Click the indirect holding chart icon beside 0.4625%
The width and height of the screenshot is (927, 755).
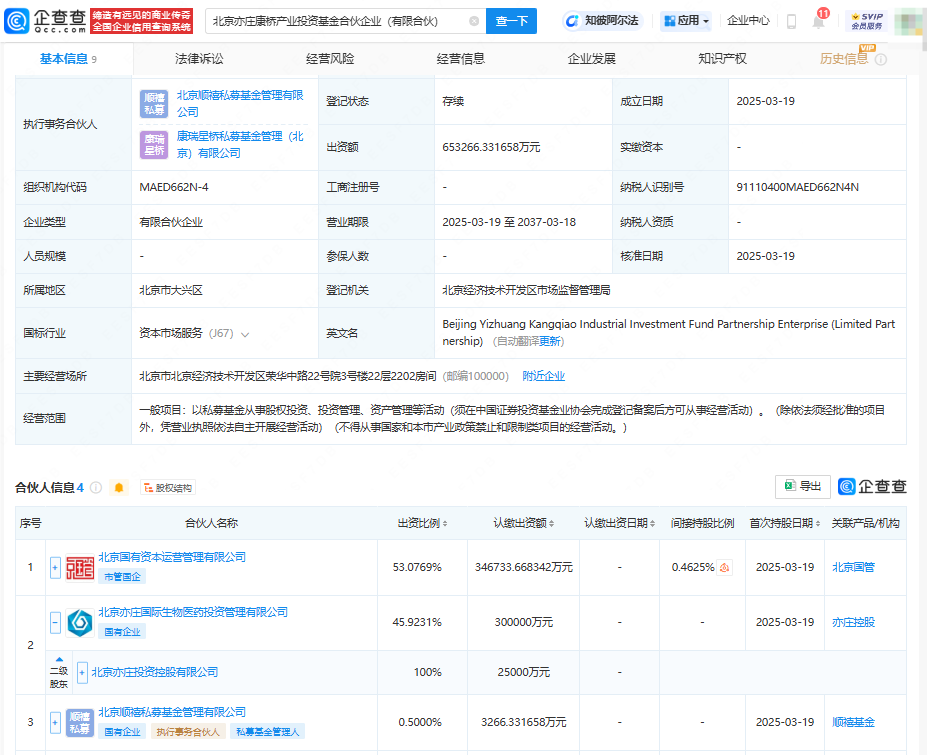tap(724, 568)
